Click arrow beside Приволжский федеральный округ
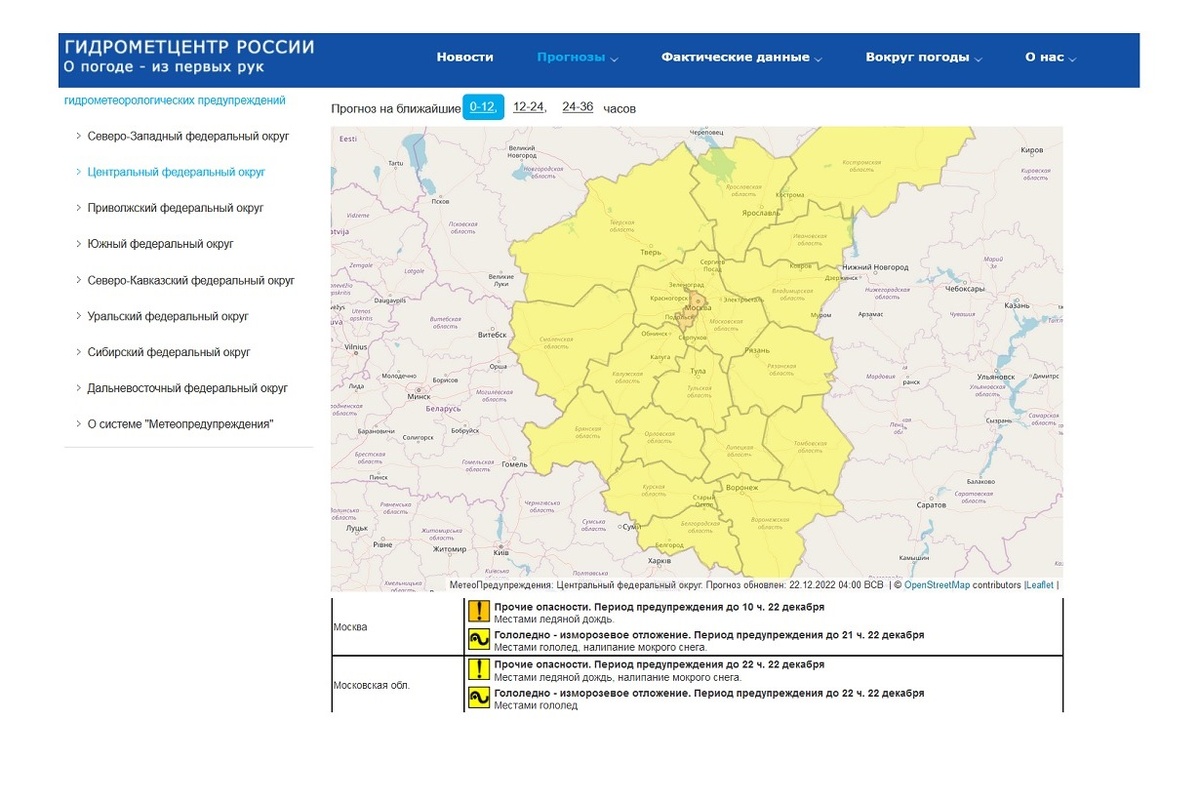The width and height of the screenshot is (1200, 800). coord(79,208)
